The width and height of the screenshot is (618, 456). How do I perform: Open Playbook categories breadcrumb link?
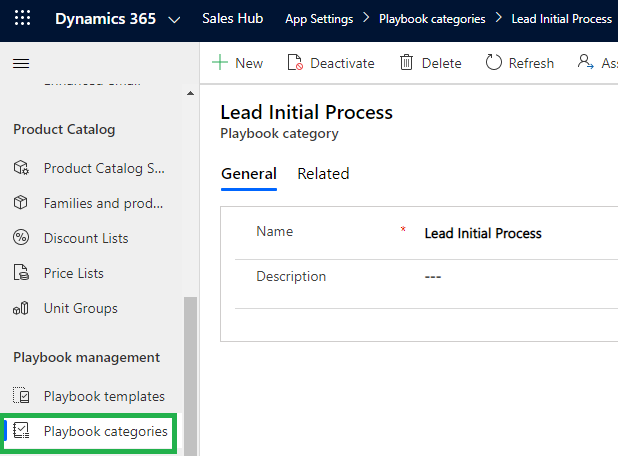(431, 19)
